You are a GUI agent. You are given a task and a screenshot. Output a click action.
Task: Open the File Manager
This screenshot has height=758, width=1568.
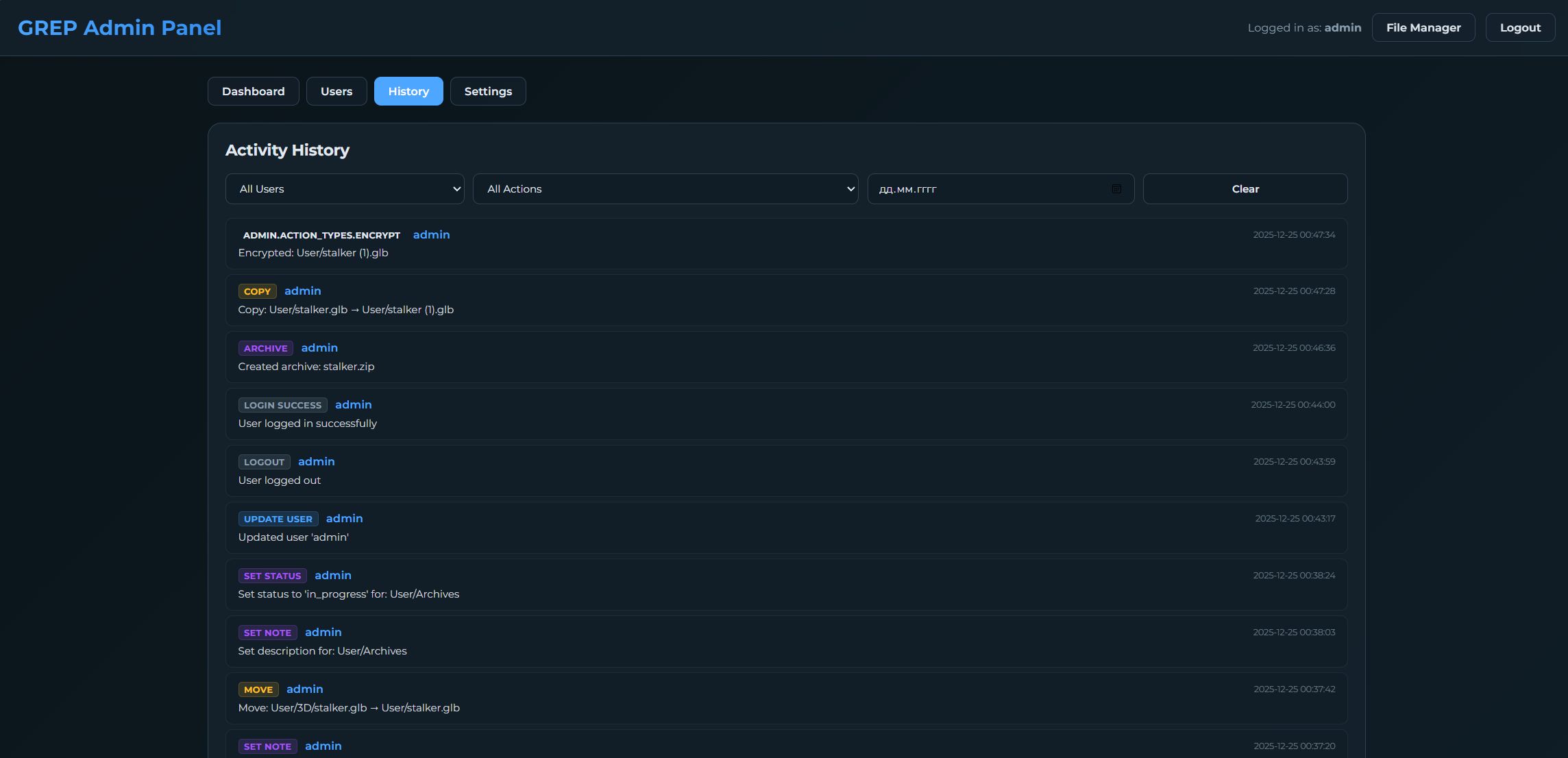pos(1423,27)
